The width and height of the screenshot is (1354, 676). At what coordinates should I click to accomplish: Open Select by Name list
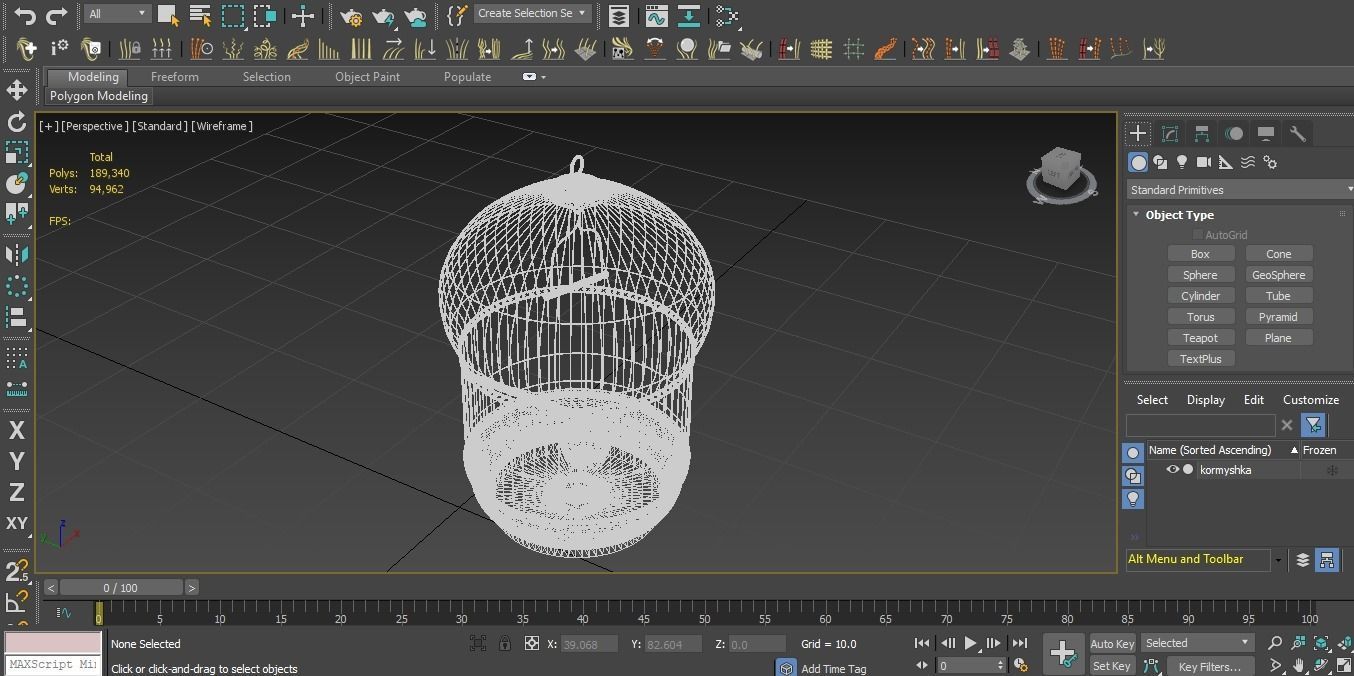tap(200, 15)
